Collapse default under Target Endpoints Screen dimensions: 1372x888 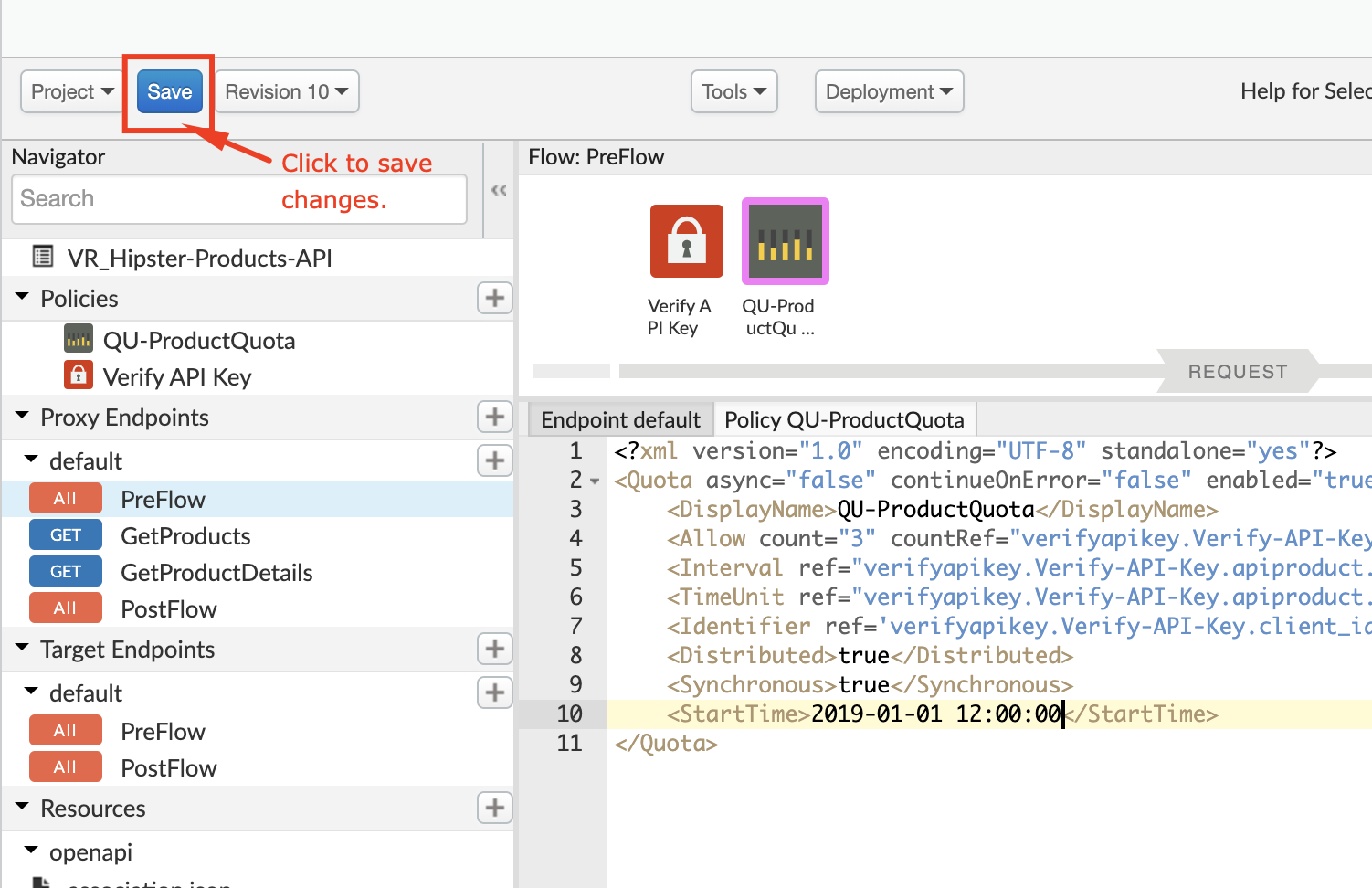point(31,692)
